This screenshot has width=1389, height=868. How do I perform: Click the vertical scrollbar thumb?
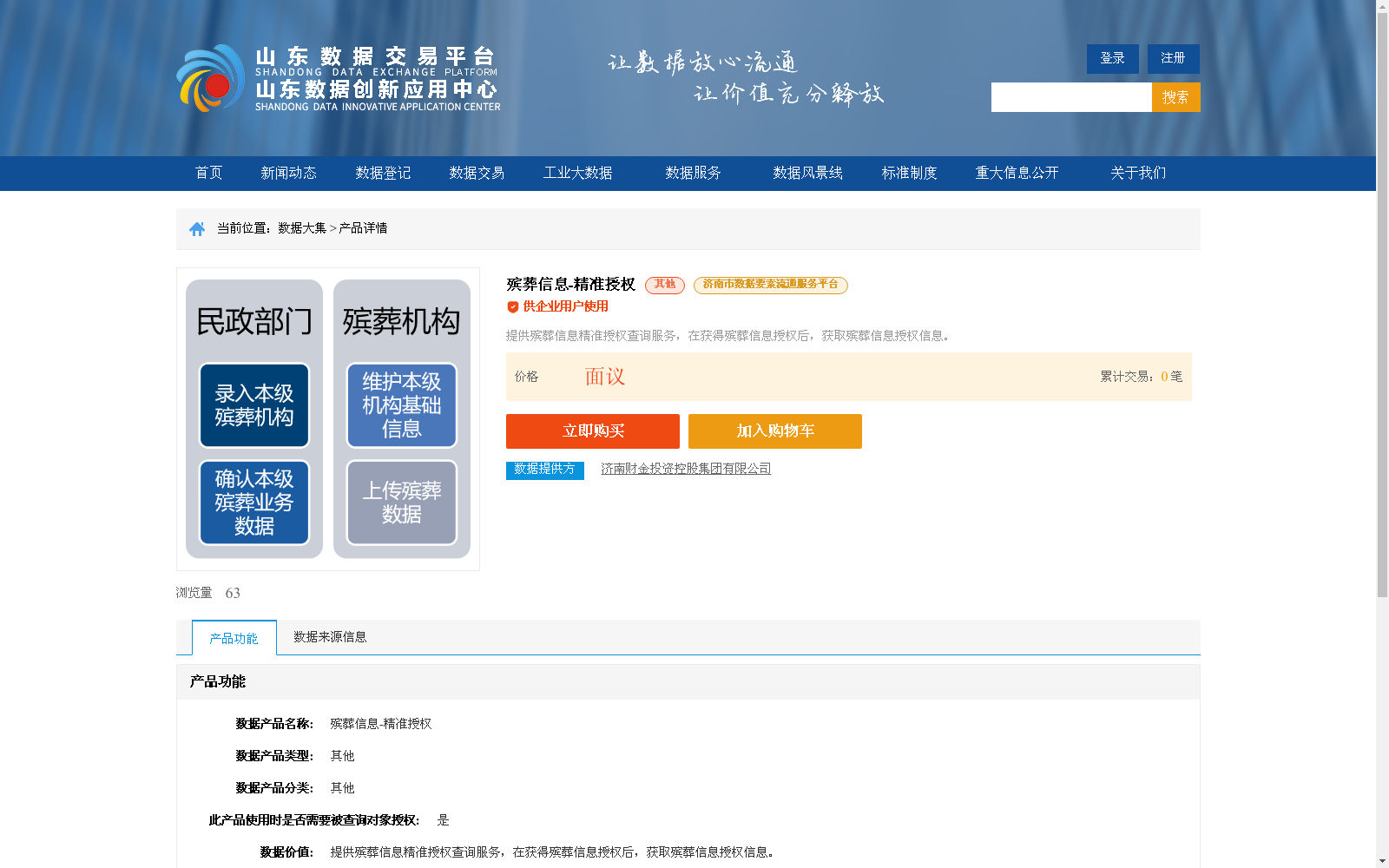pos(1382,306)
